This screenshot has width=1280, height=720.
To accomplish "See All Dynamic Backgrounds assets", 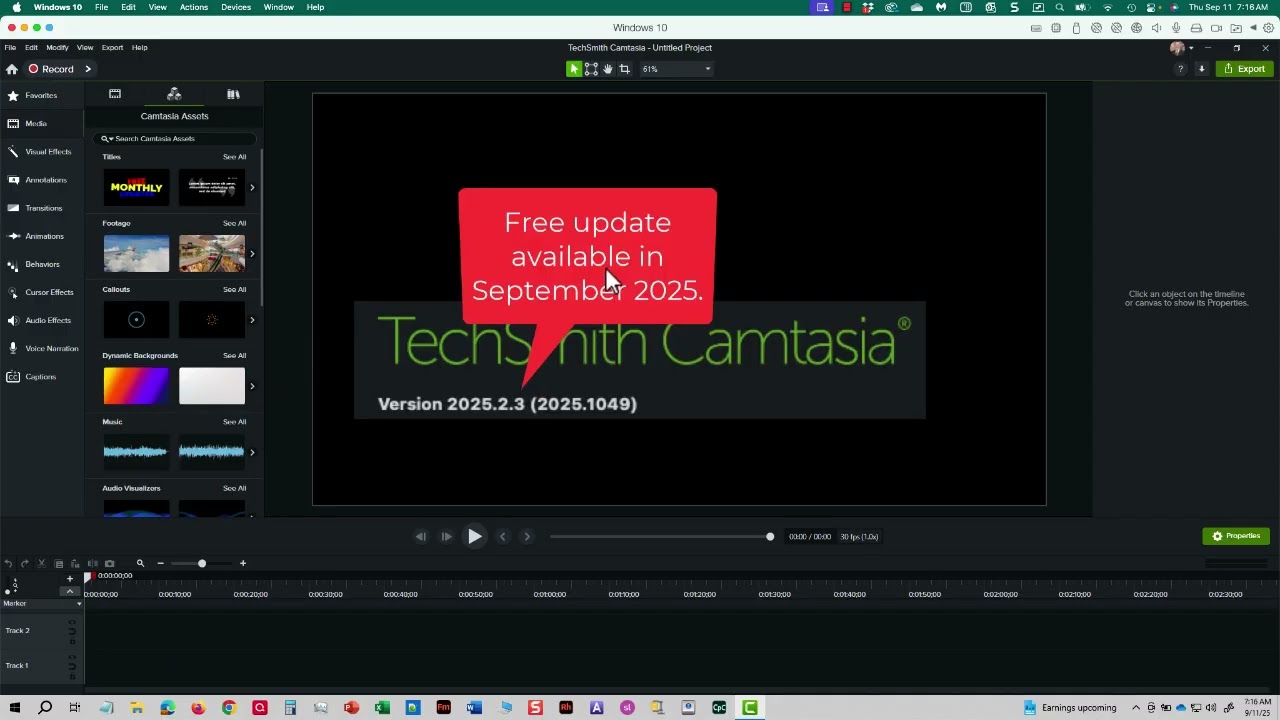I will pos(234,355).
